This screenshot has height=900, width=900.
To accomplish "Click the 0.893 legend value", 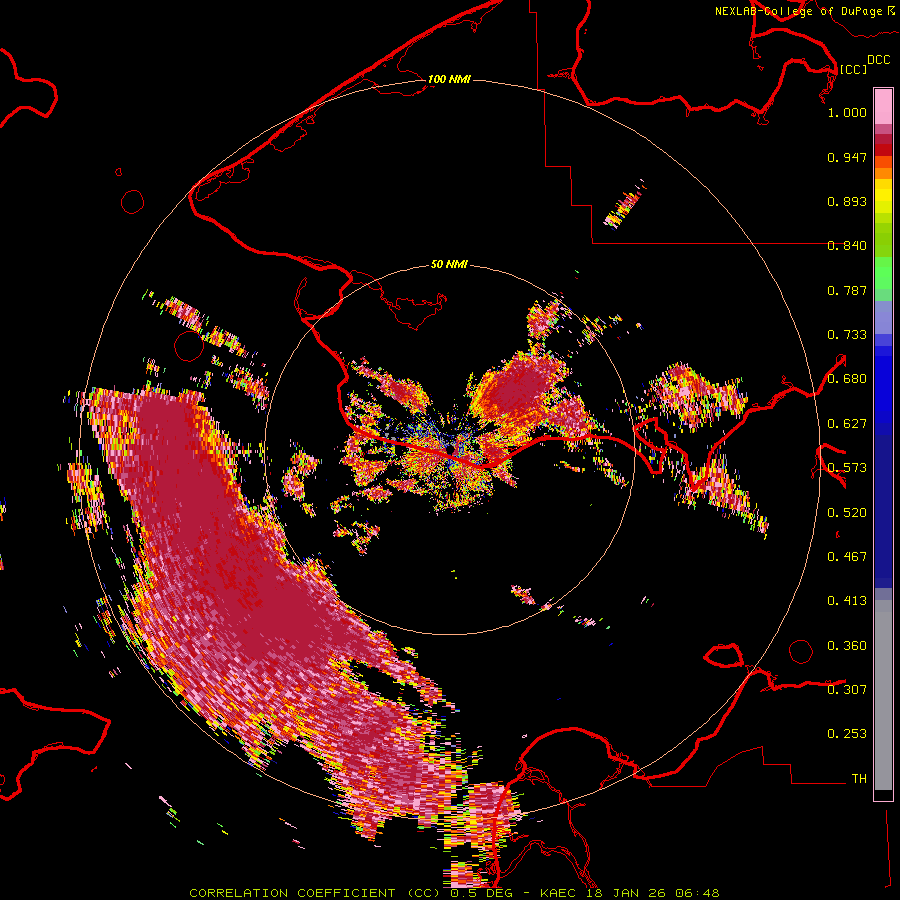I will click(x=847, y=201).
